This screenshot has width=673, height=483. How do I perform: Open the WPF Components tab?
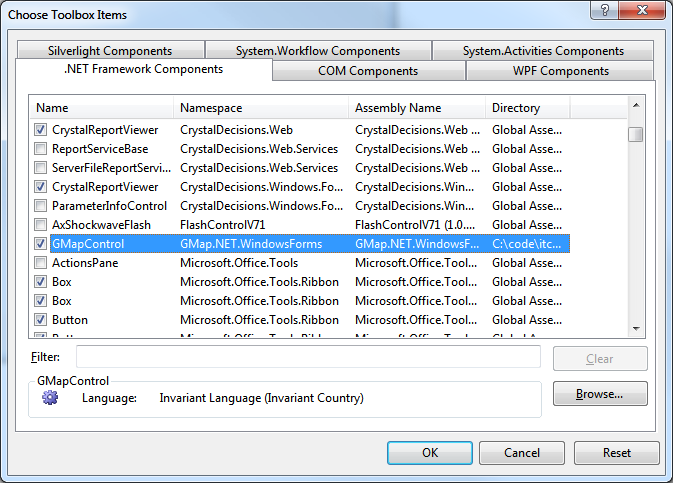(x=561, y=71)
